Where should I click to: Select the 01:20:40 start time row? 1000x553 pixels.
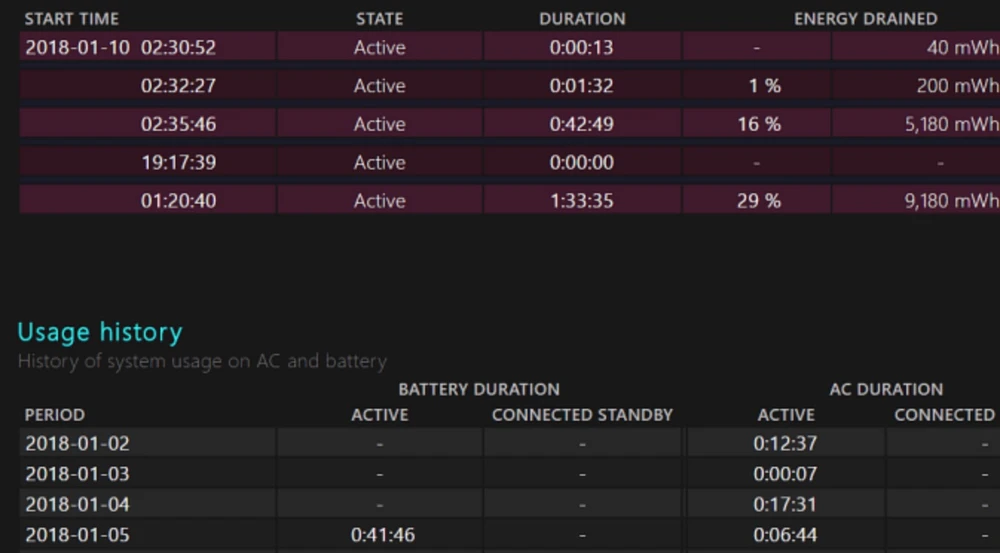pos(178,201)
